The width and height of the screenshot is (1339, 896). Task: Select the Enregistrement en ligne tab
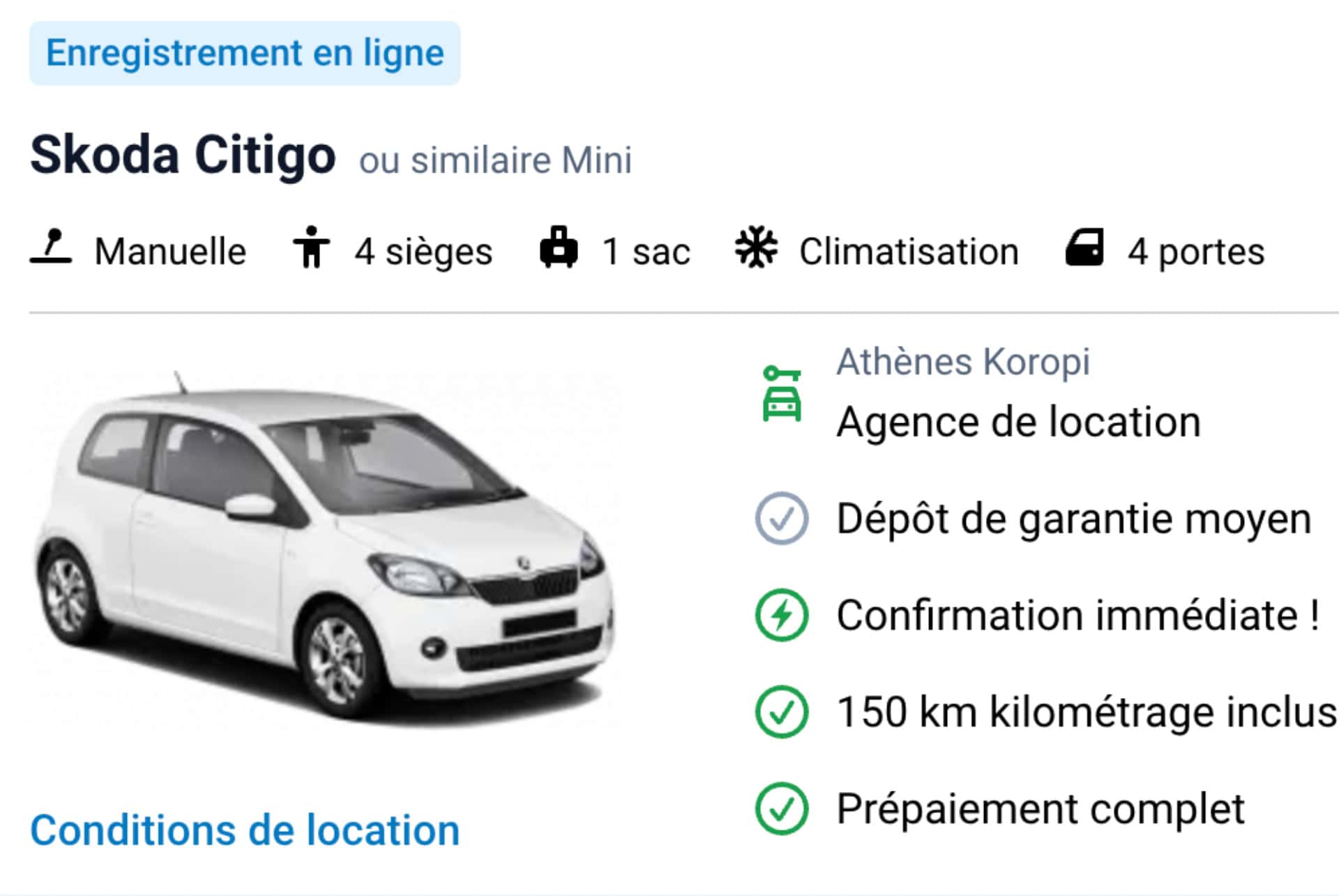[244, 52]
